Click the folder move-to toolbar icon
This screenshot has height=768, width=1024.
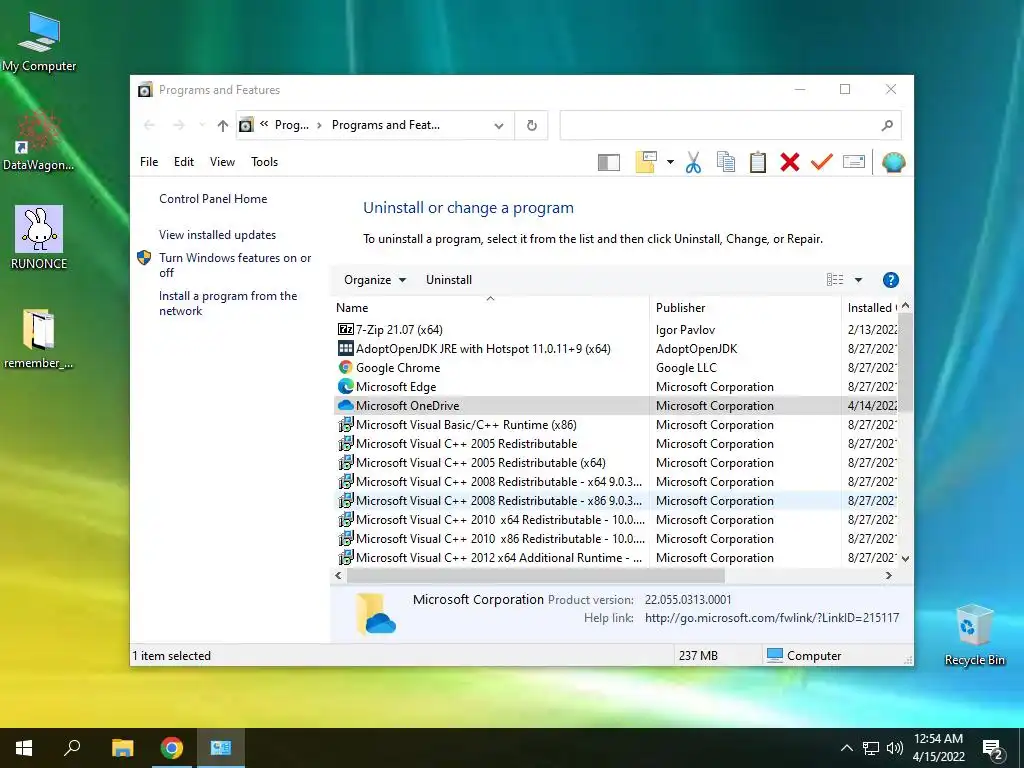645,162
